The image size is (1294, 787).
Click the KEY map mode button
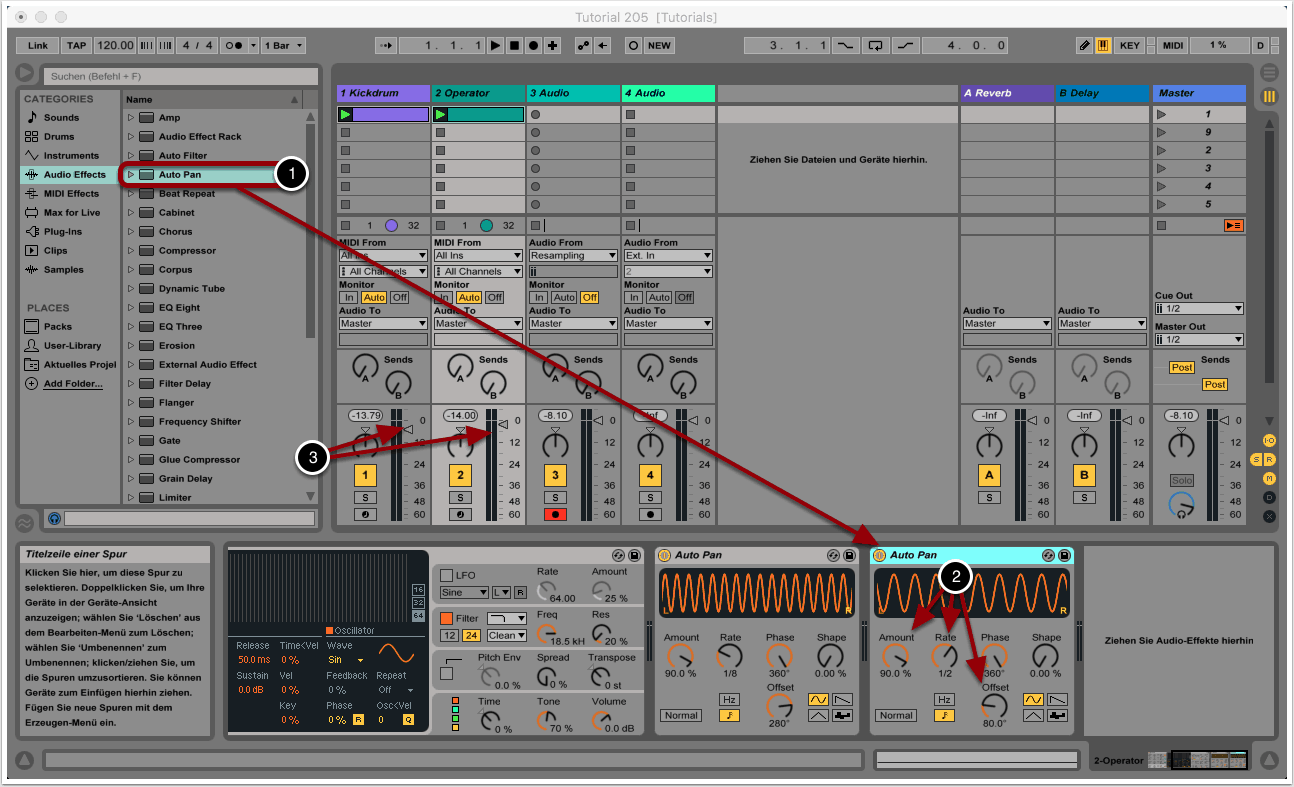point(1129,46)
